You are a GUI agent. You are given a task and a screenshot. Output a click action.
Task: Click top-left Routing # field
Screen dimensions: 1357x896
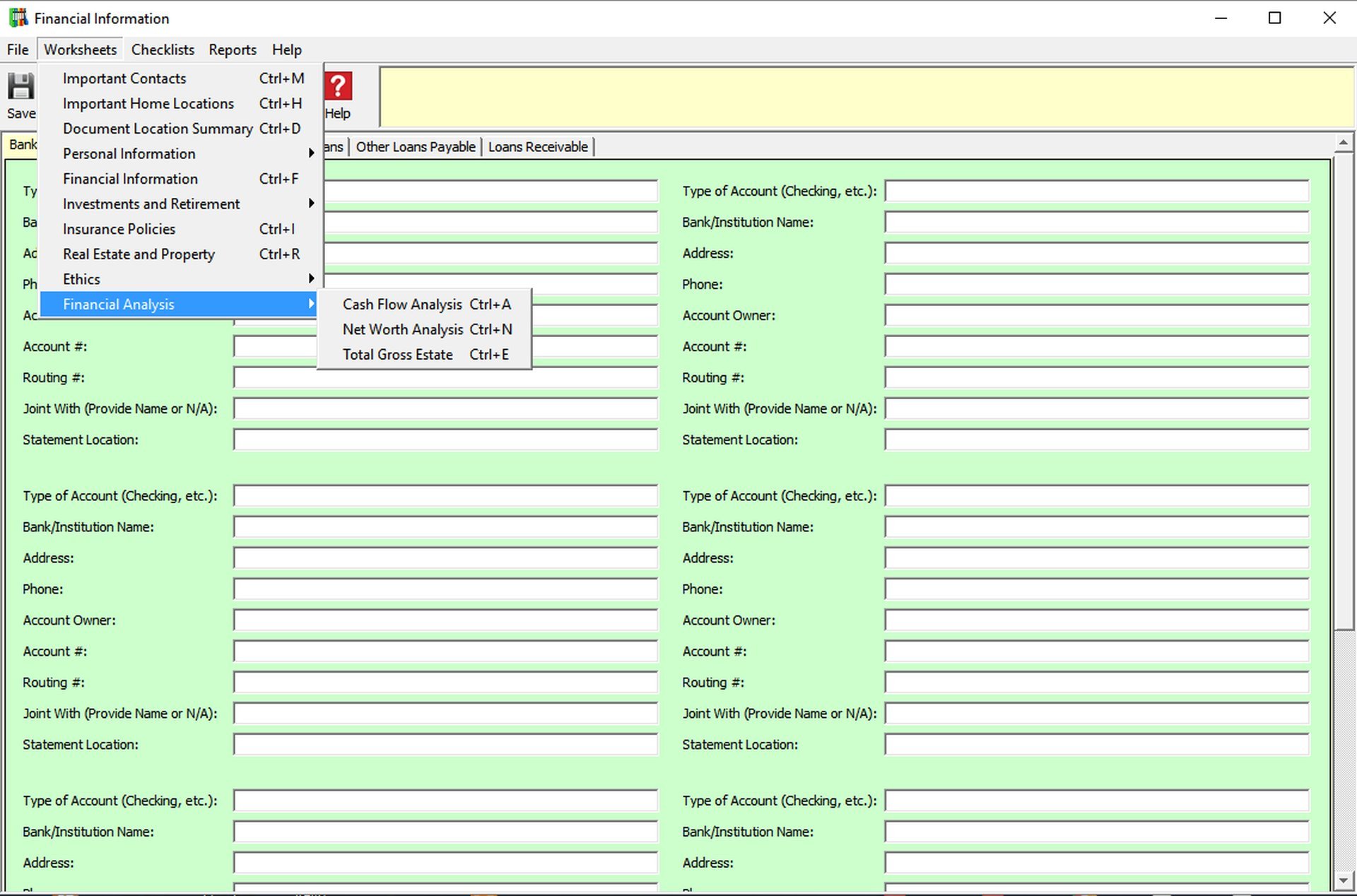[446, 377]
